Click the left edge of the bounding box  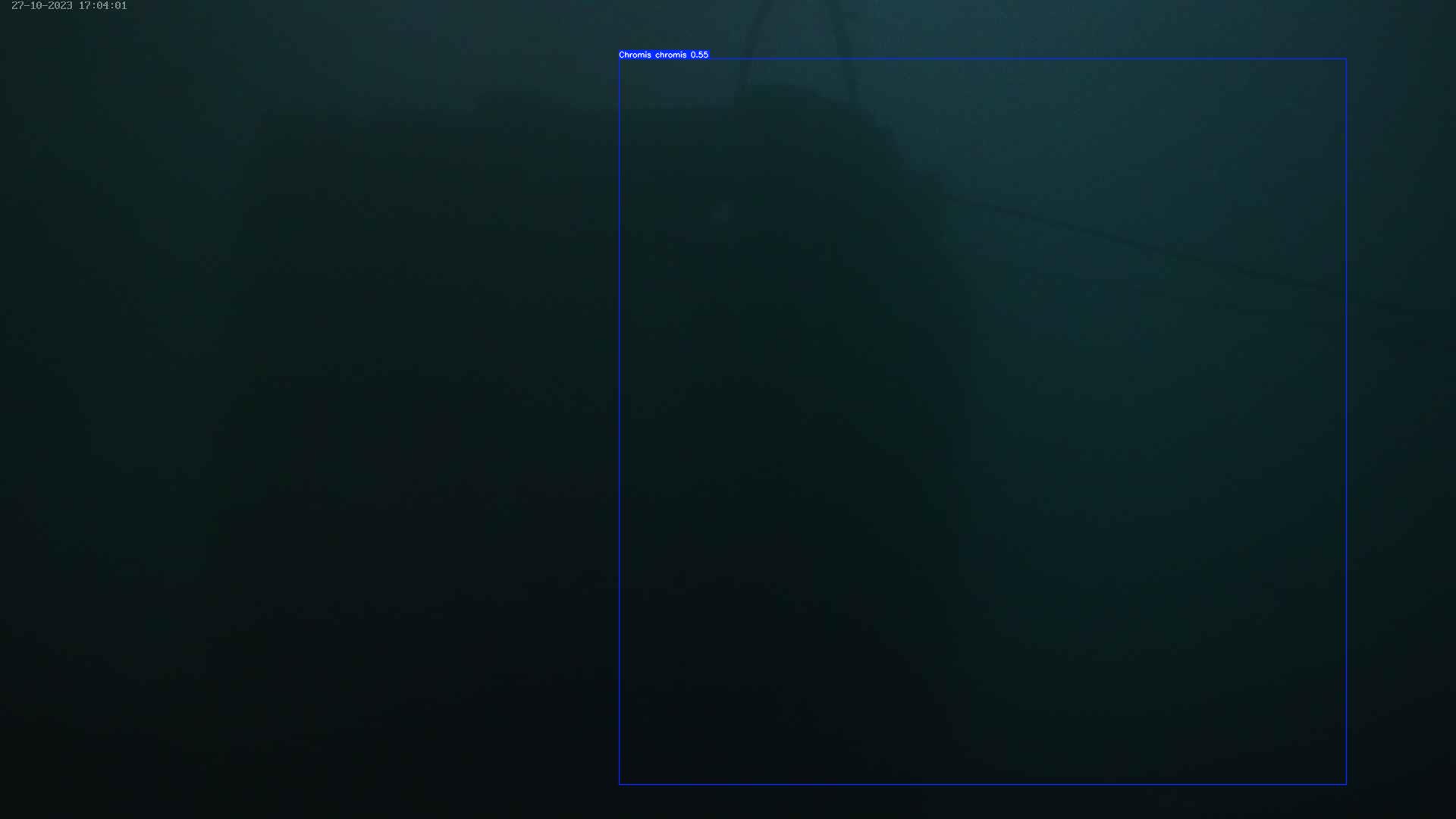[x=620, y=422]
